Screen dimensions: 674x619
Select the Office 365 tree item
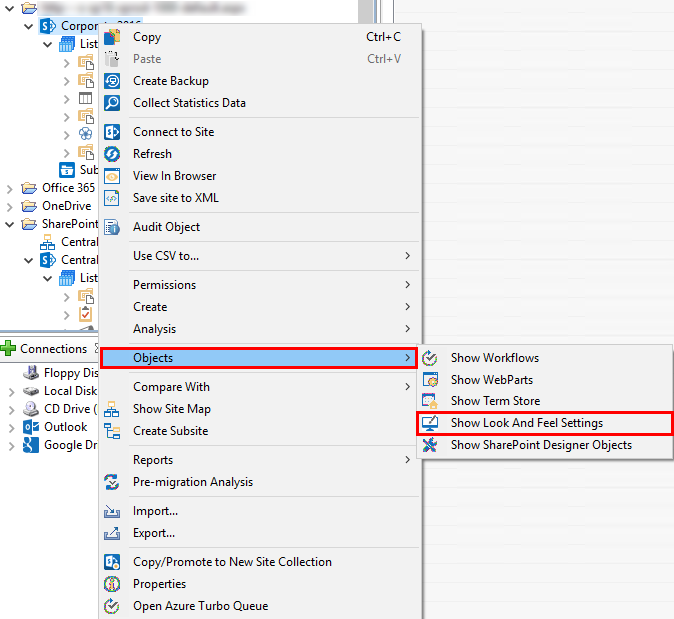(x=68, y=188)
